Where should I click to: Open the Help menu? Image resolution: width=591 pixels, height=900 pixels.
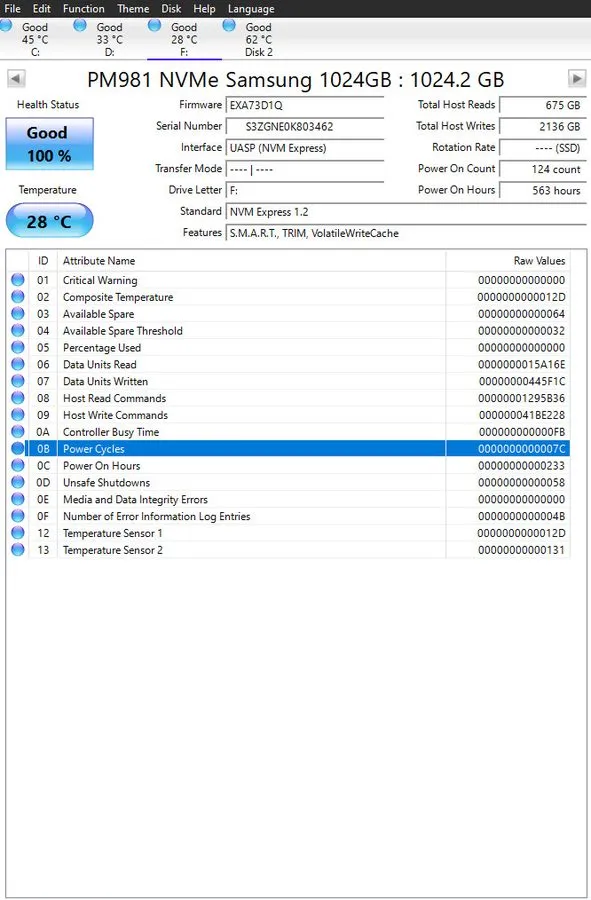[204, 9]
